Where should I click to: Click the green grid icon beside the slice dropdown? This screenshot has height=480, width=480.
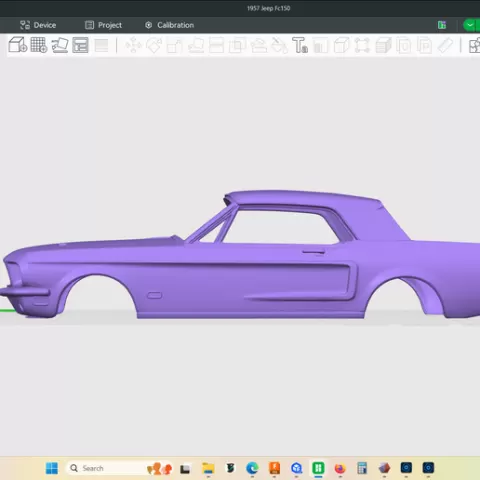442,25
